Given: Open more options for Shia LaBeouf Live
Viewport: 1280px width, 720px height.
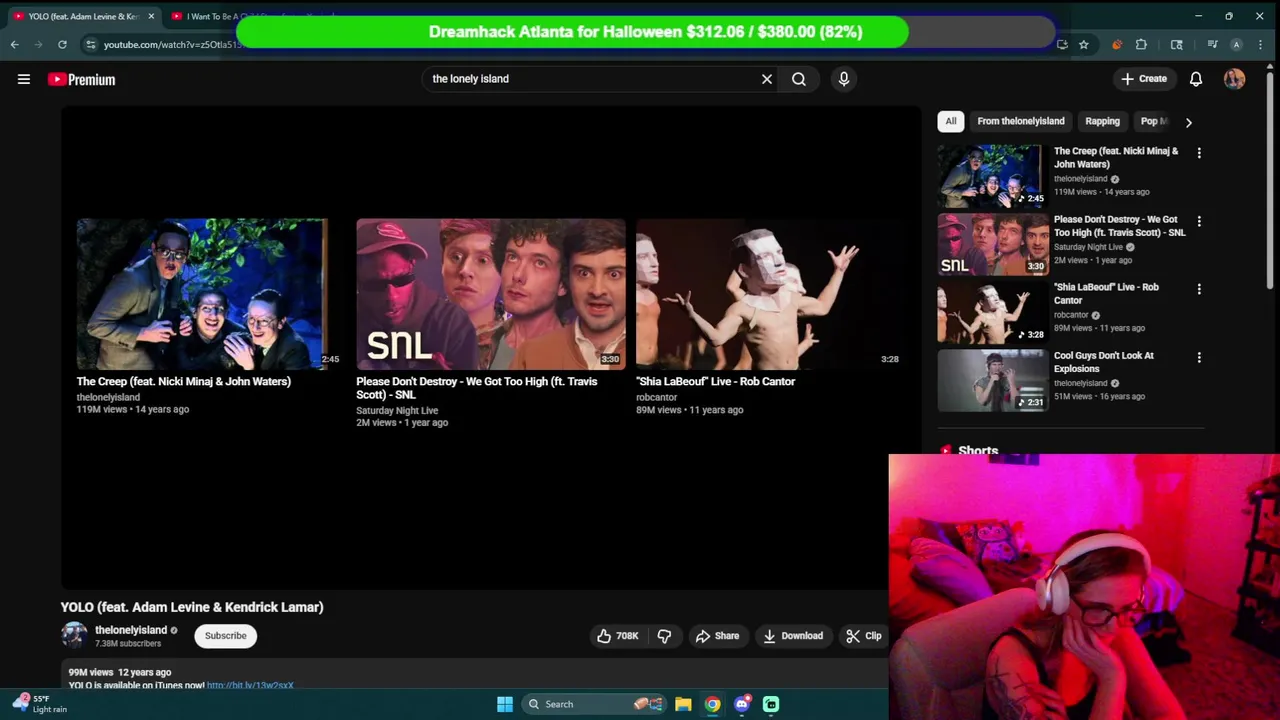Looking at the screenshot, I should click(1199, 289).
